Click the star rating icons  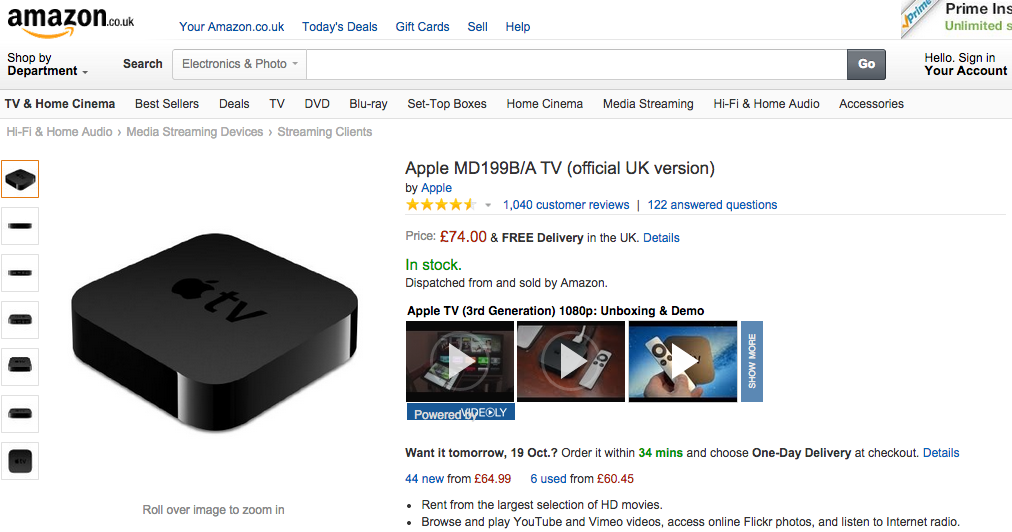coord(440,205)
